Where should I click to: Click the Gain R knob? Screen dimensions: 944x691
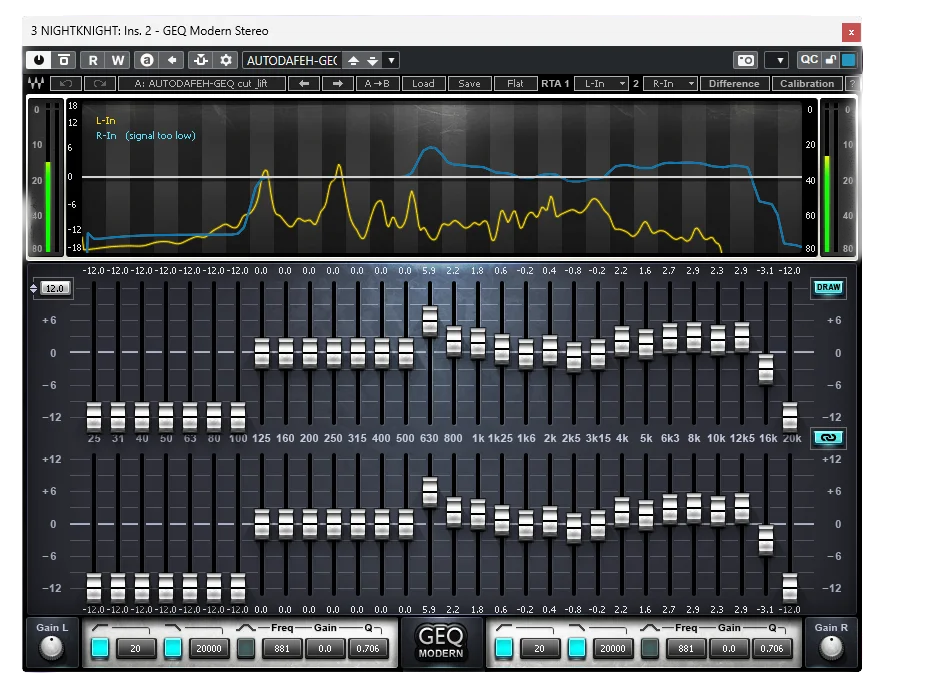[831, 648]
